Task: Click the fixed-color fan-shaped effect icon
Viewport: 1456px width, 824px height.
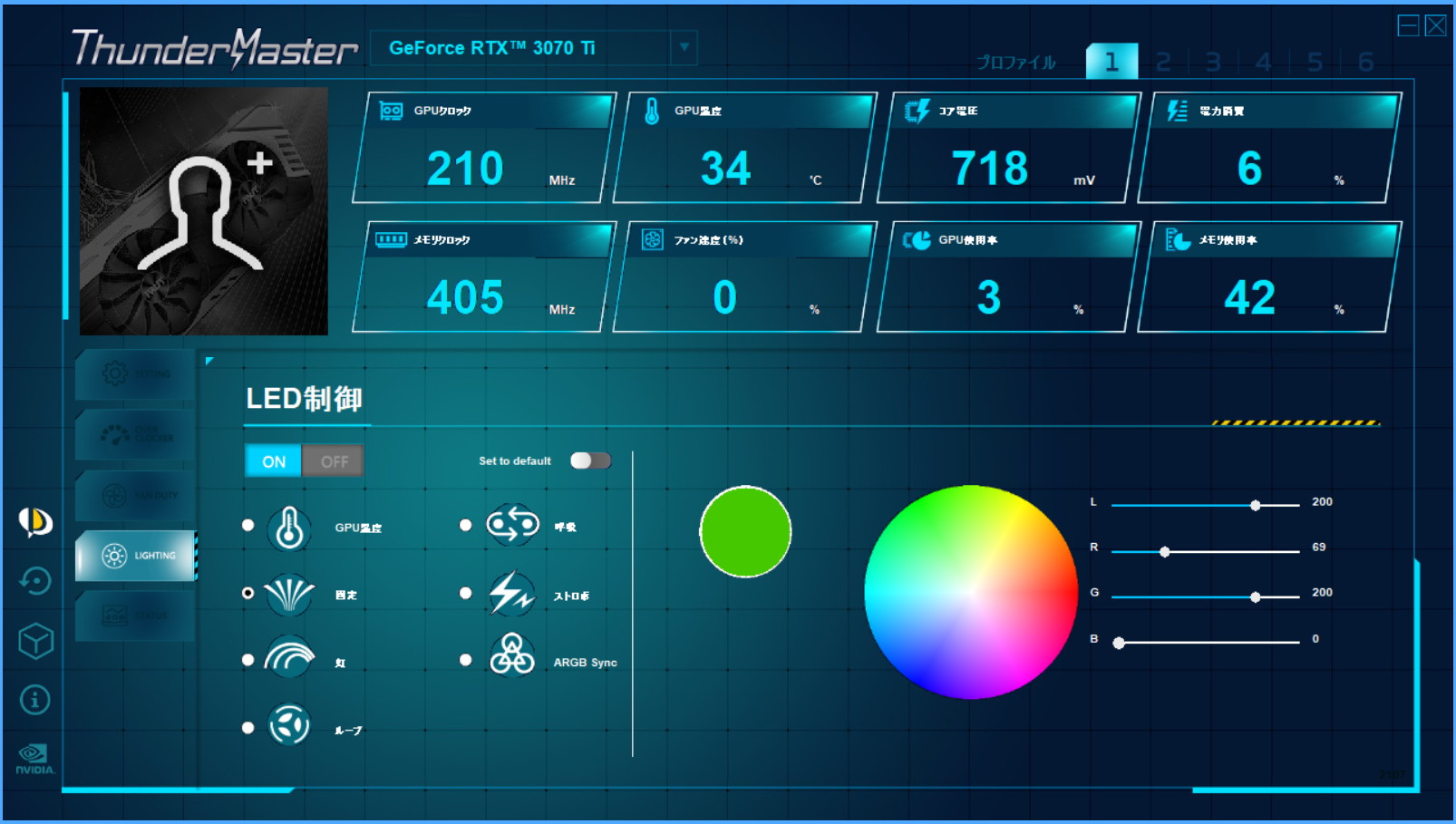Action: pyautogui.click(x=289, y=595)
